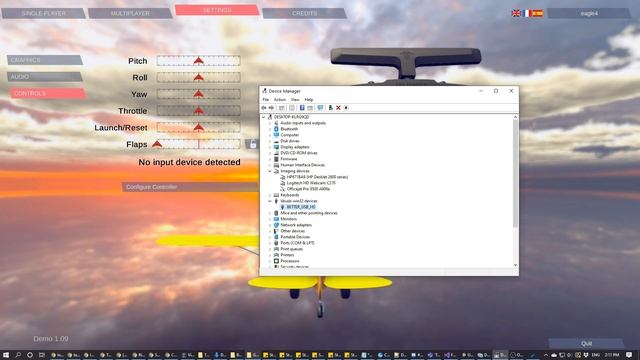640x360 pixels.
Task: Go back with Device Manager toolbar arrow
Action: [x=264, y=108]
